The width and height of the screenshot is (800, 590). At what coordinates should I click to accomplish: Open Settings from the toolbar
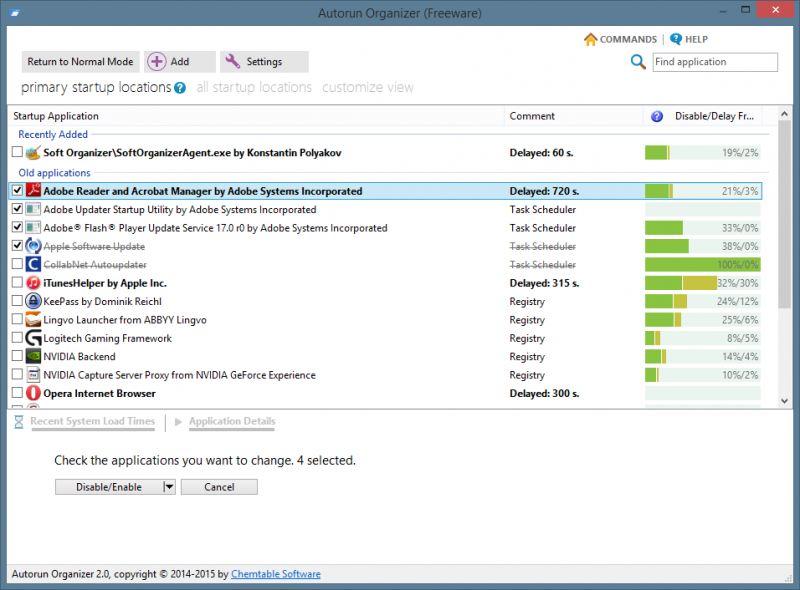(x=264, y=62)
